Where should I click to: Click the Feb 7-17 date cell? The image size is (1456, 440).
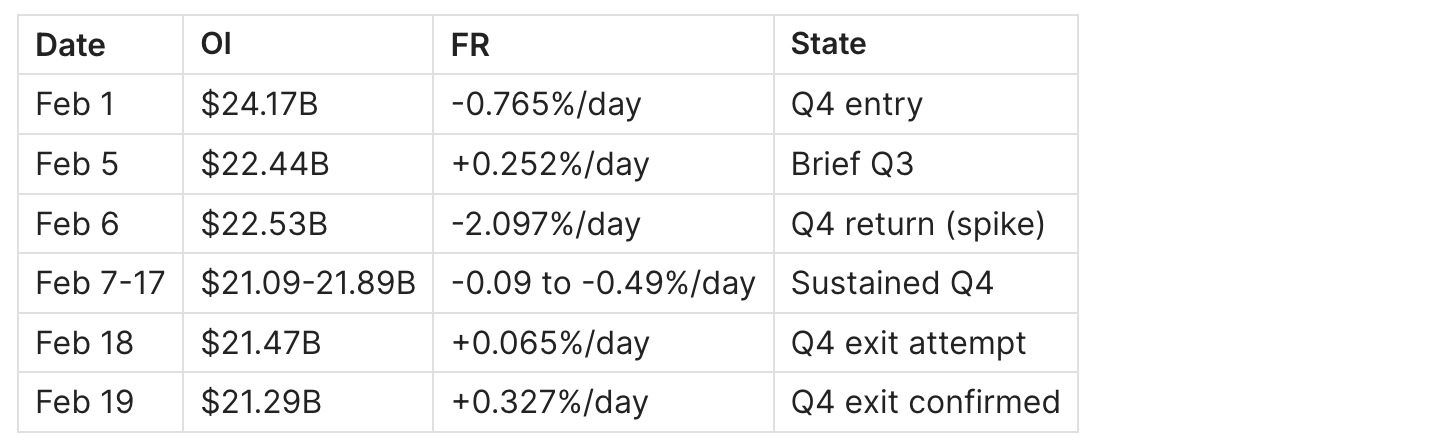[x=100, y=283]
